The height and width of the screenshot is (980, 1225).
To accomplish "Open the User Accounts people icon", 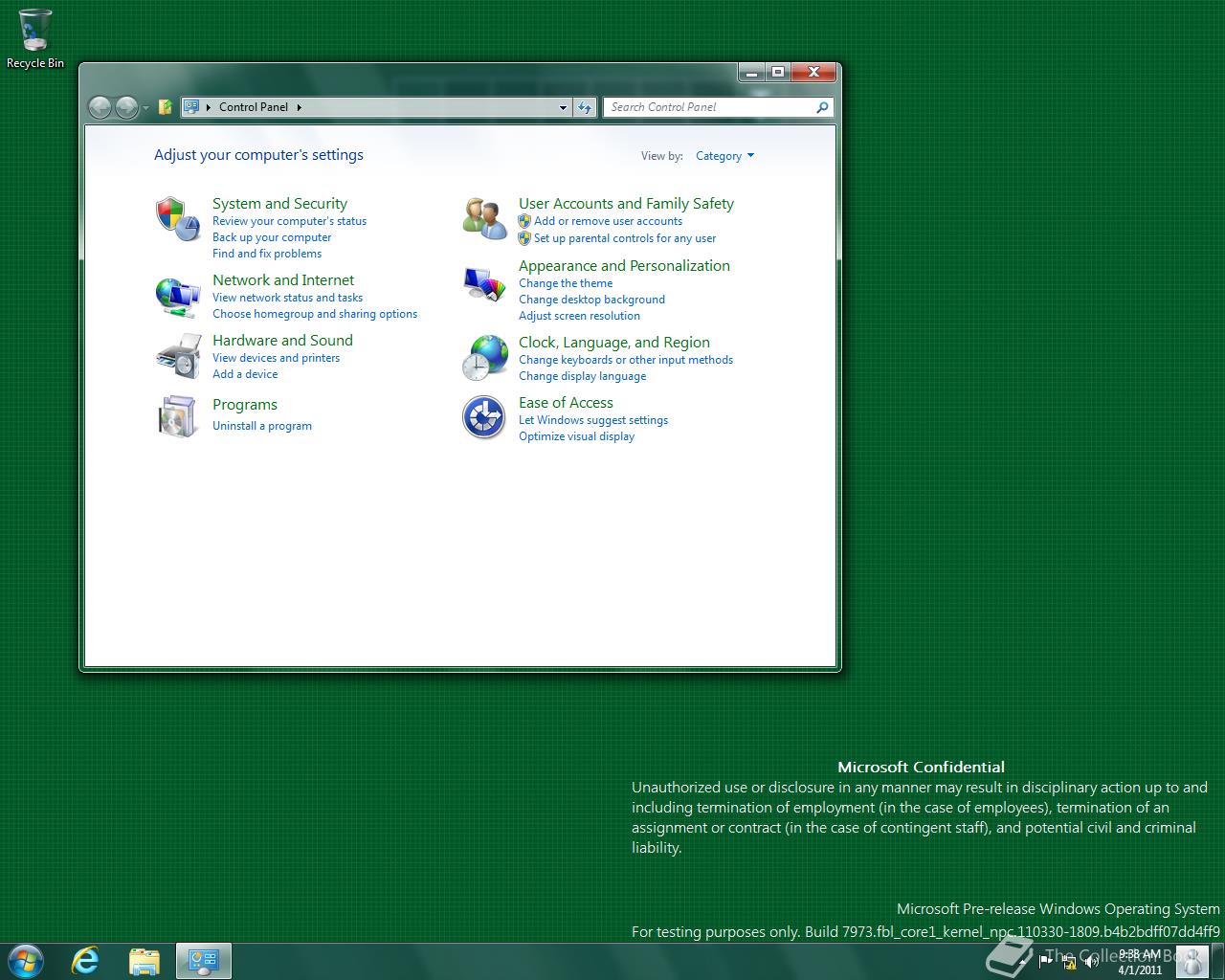I will 484,218.
